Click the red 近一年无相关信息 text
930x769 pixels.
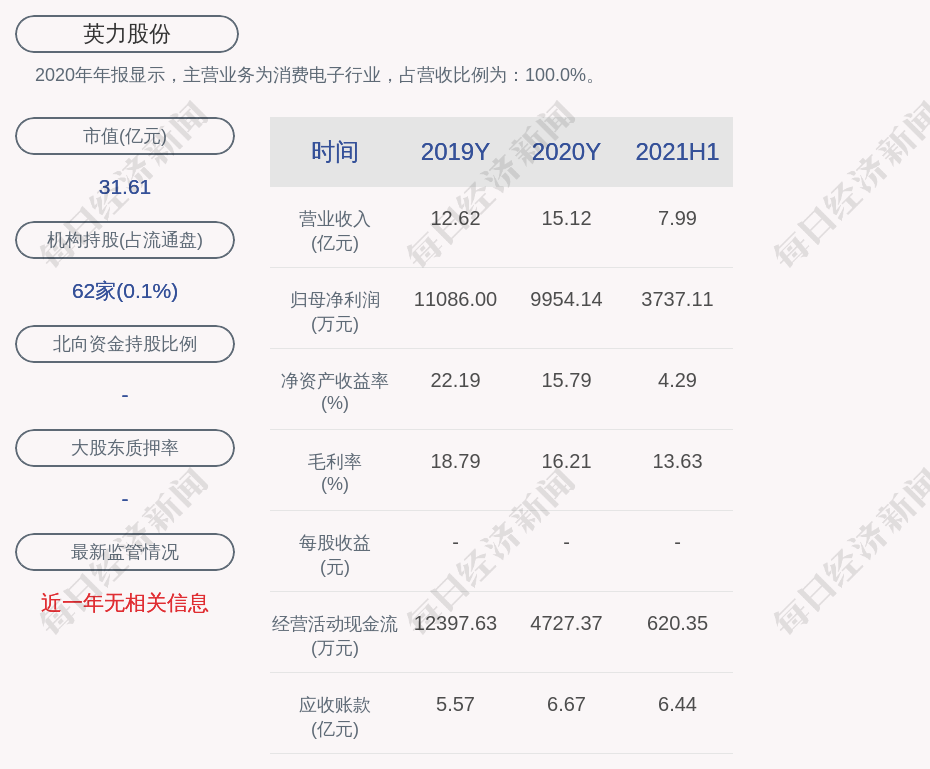[125, 603]
